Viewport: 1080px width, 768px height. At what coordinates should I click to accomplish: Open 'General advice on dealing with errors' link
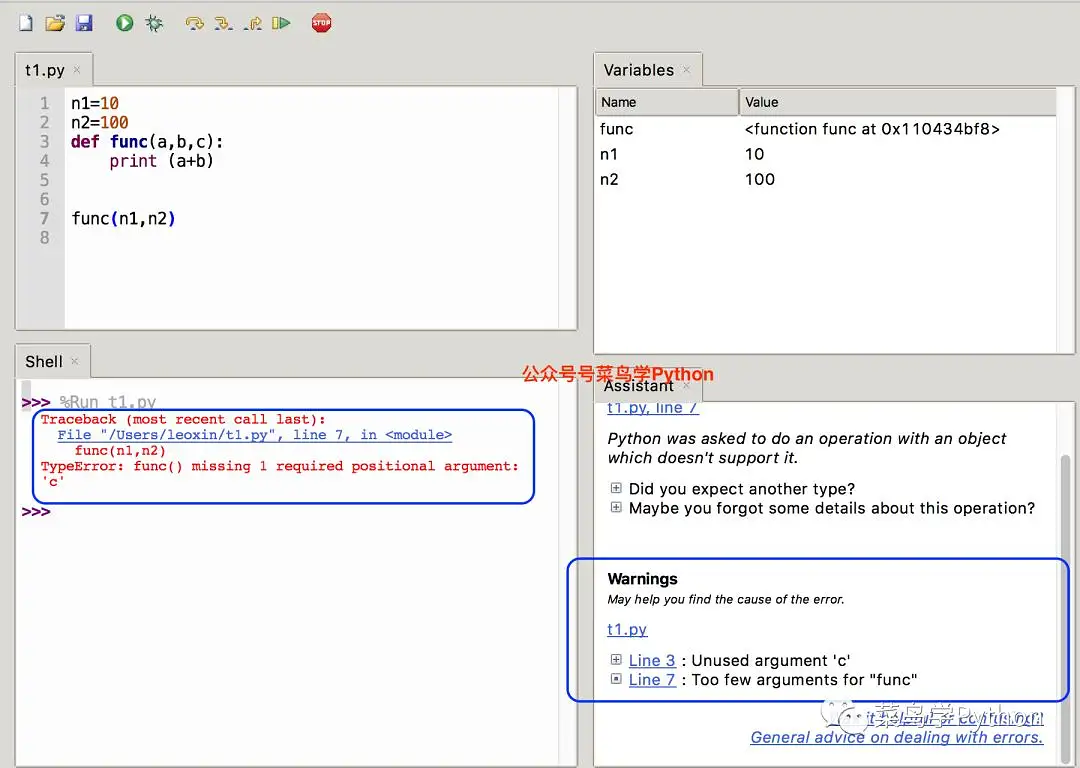tap(896, 737)
